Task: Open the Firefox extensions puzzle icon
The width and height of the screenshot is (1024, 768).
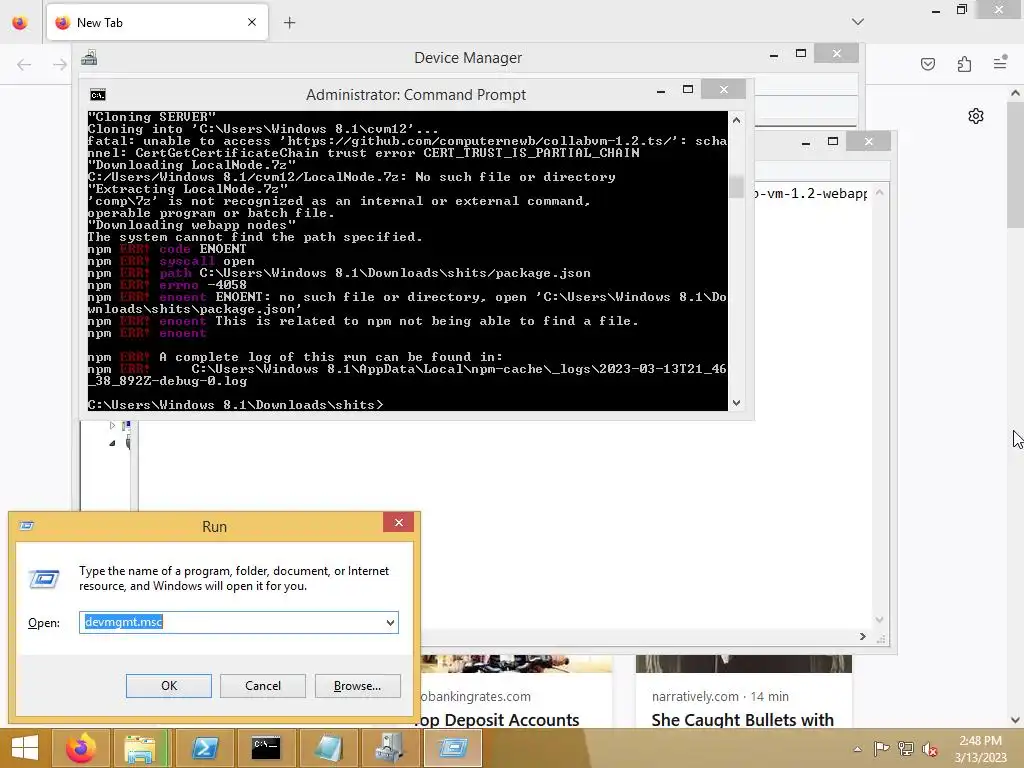Action: (964, 64)
